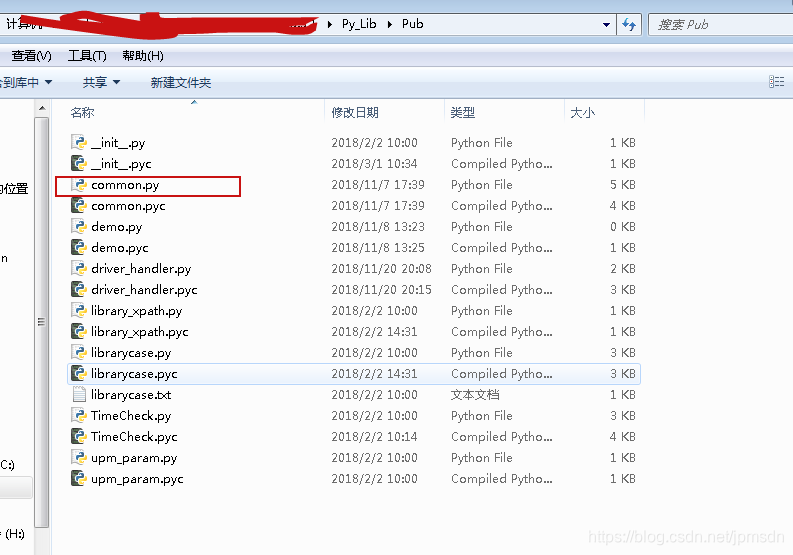Click the 新建文件夹 button
The width and height of the screenshot is (793, 555).
(181, 82)
